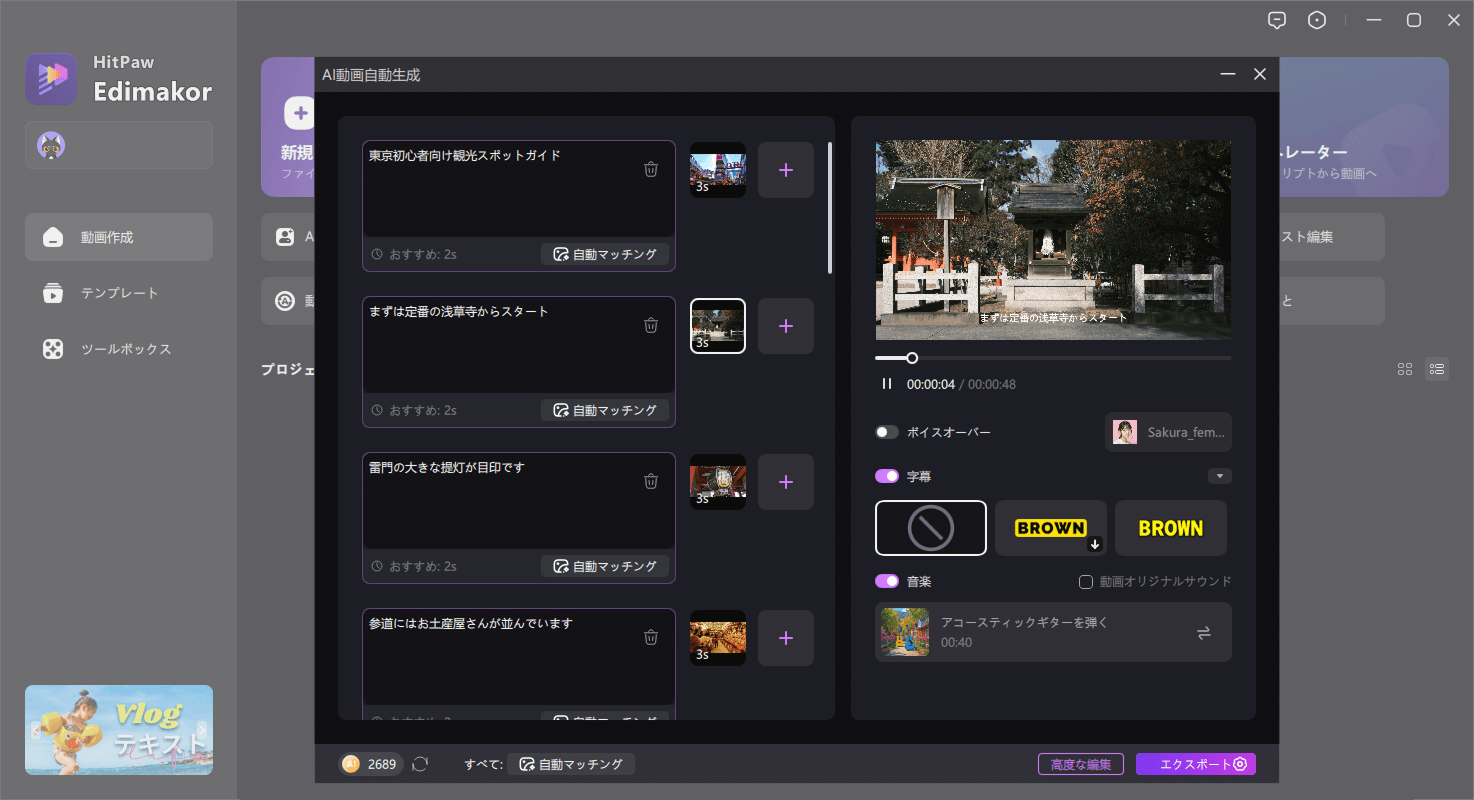Click the AI credits coin icon
This screenshot has height=800, width=1474.
pyautogui.click(x=351, y=764)
